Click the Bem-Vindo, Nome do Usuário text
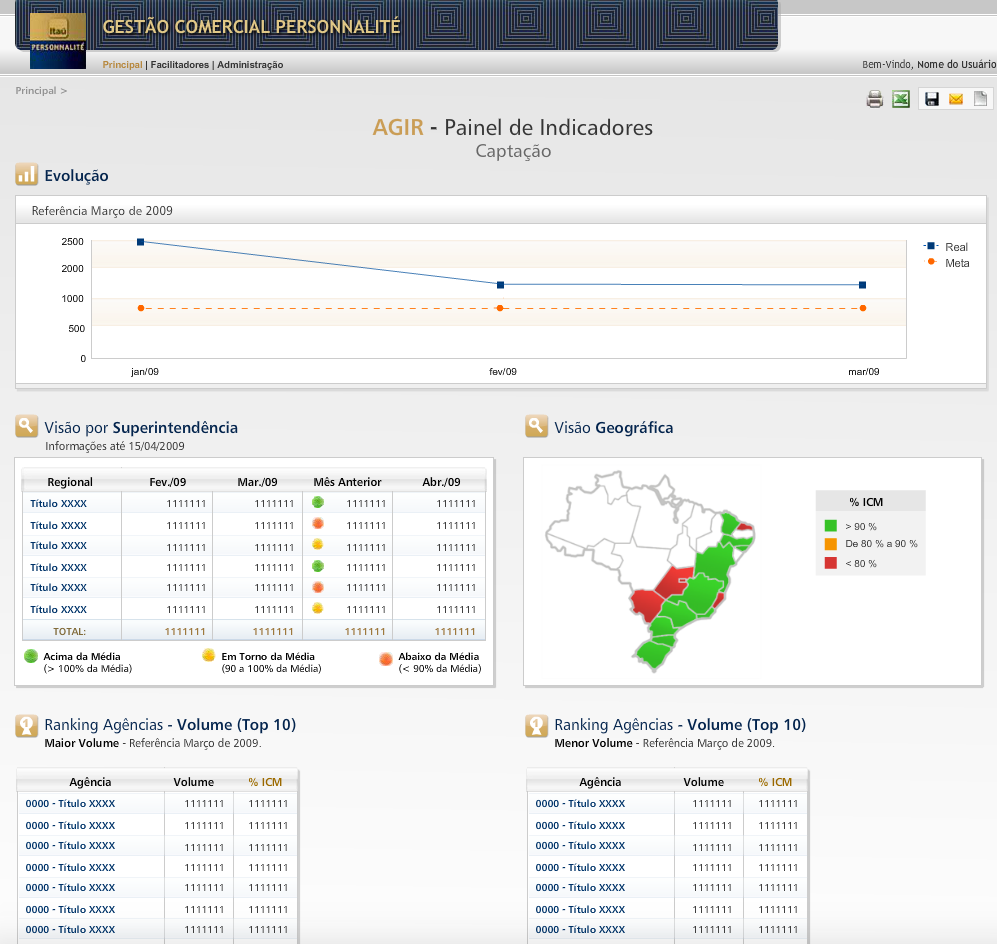 [x=929, y=64]
